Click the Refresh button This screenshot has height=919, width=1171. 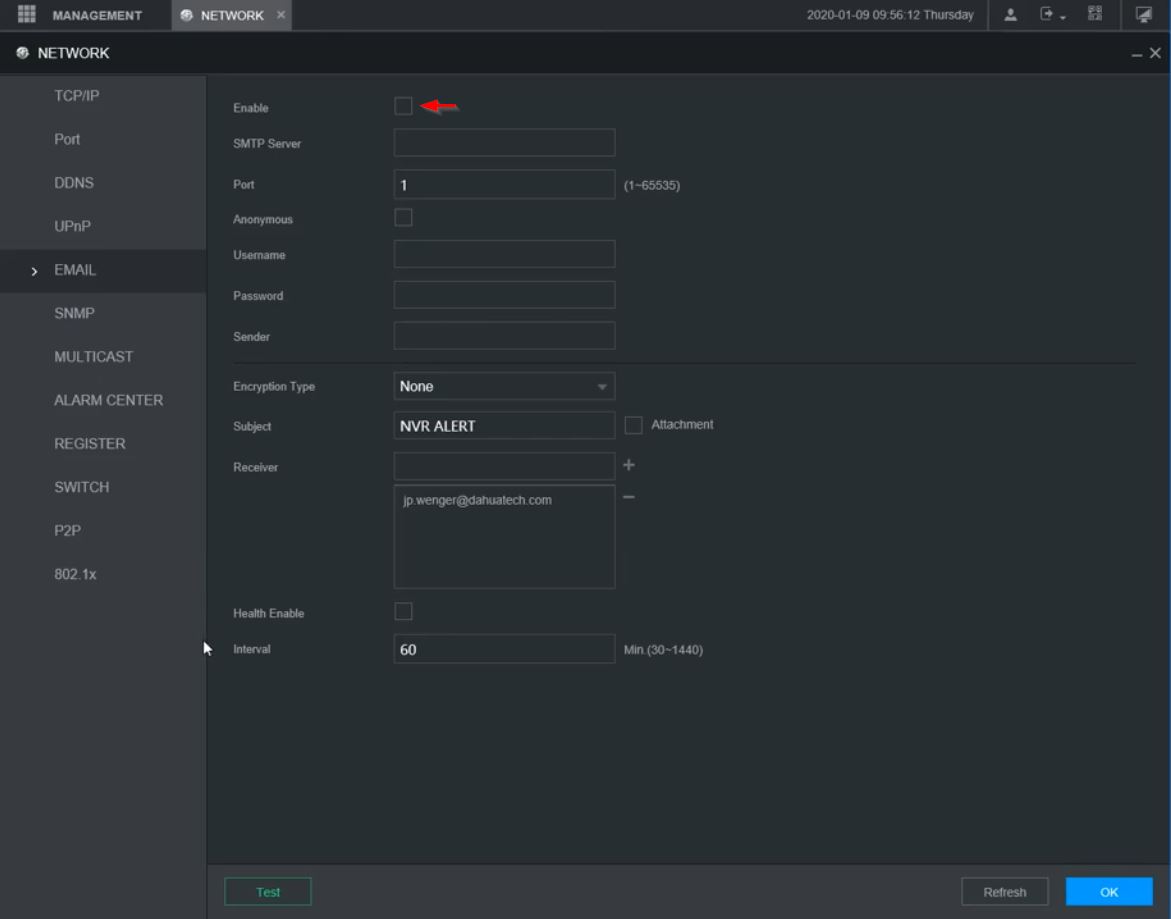point(1004,892)
